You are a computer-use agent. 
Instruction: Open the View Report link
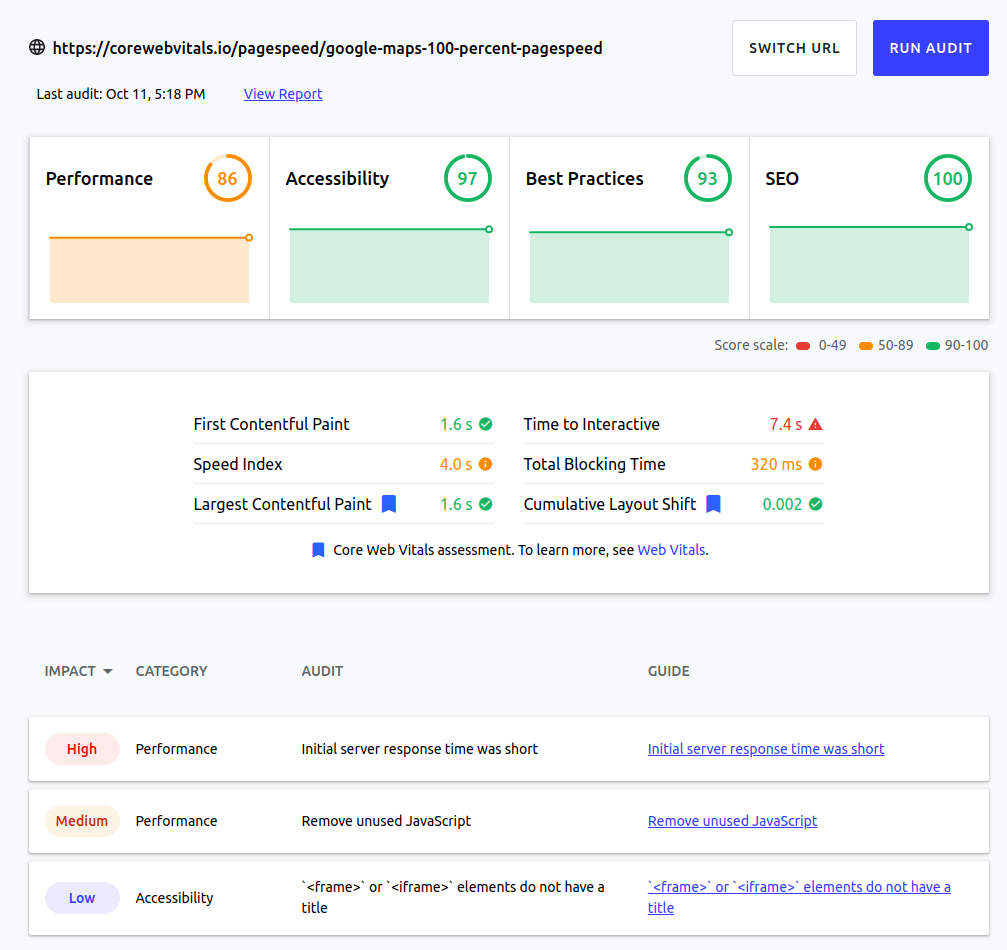pyautogui.click(x=283, y=94)
